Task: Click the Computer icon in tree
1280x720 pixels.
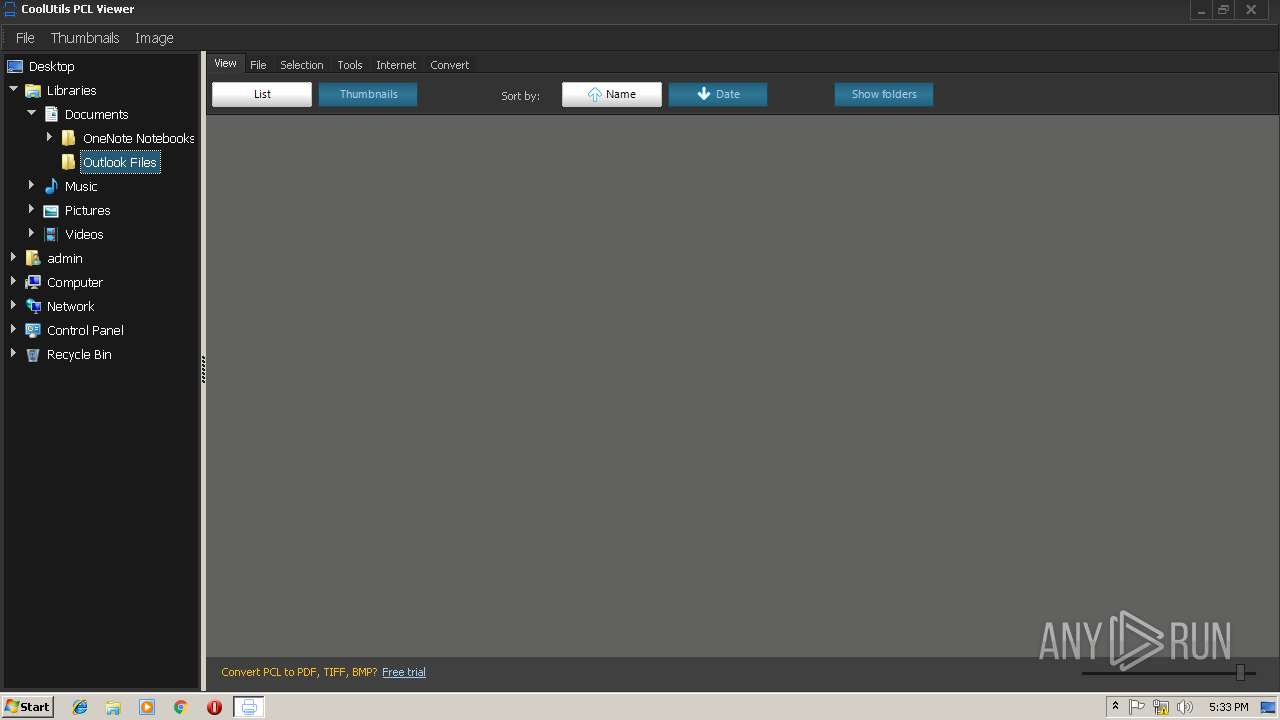Action: click(33, 282)
